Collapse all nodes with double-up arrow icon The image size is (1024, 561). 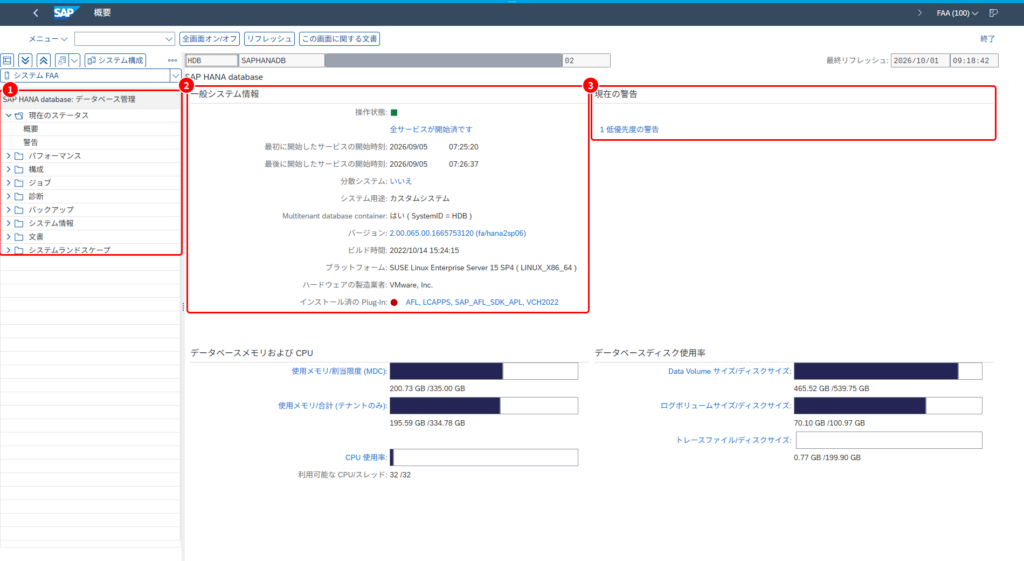coord(43,60)
